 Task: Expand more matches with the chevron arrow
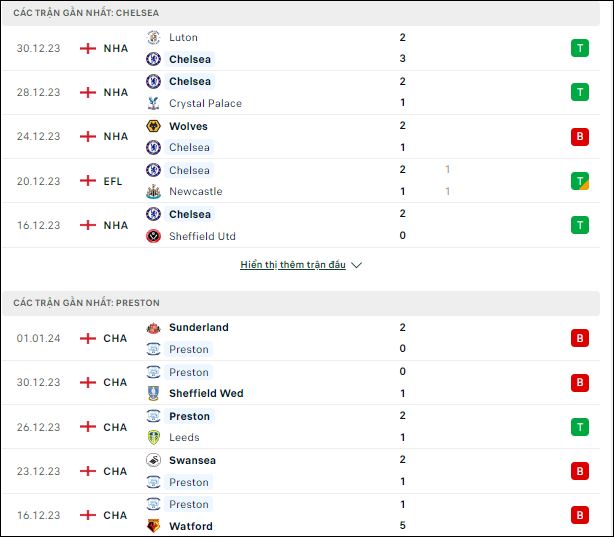click(x=356, y=265)
